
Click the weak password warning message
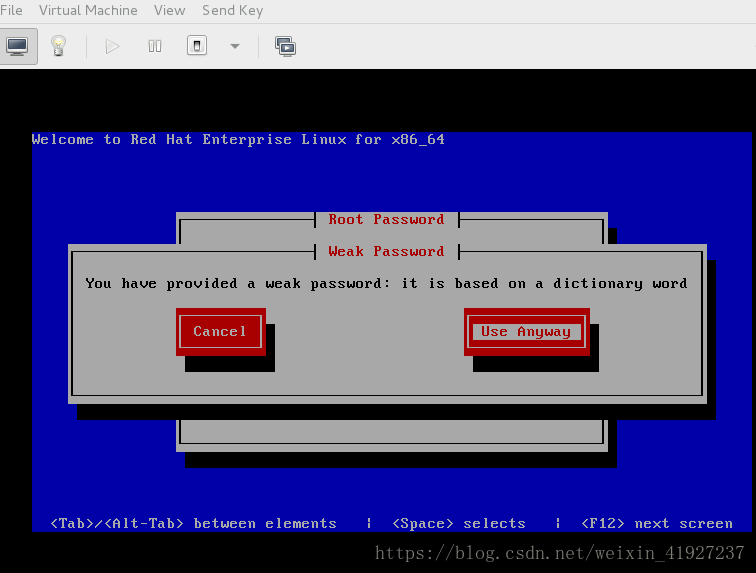(386, 283)
